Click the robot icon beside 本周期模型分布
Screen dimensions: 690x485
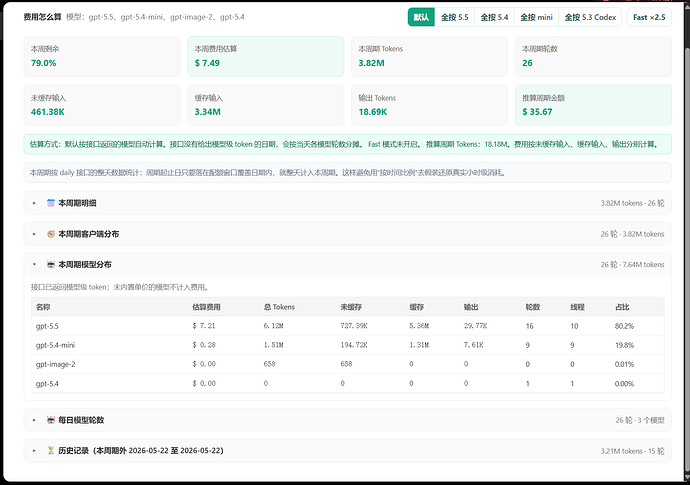point(51,265)
